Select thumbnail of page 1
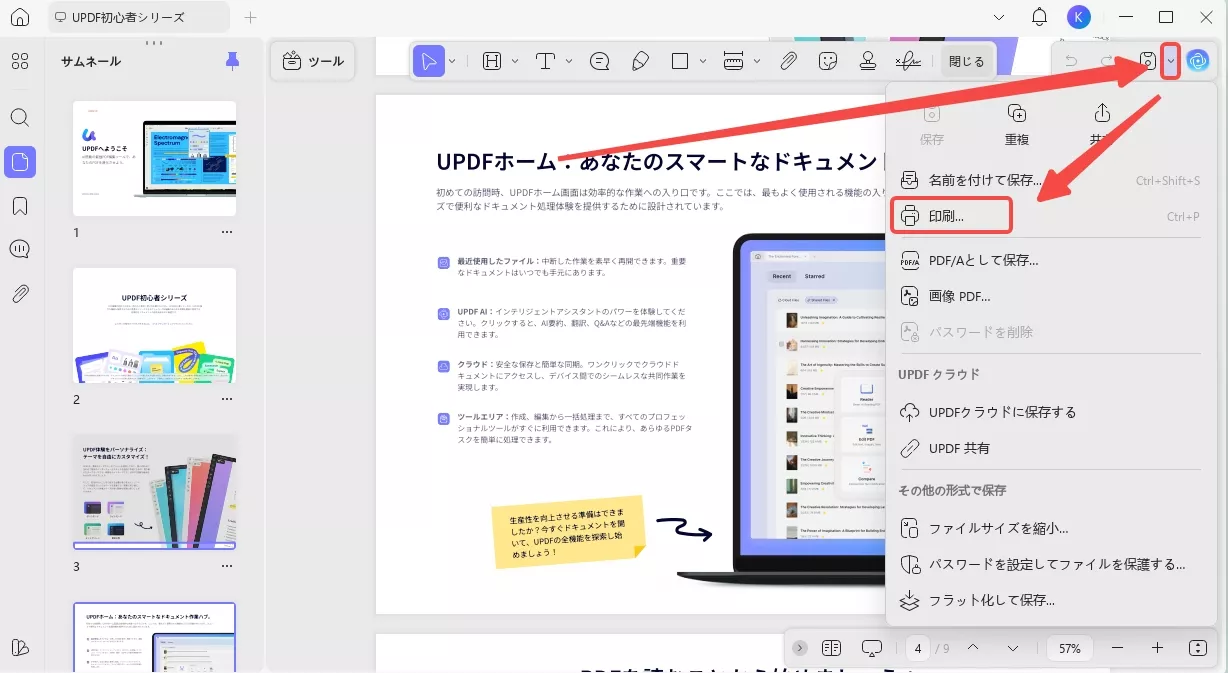The image size is (1228, 673). coord(155,158)
